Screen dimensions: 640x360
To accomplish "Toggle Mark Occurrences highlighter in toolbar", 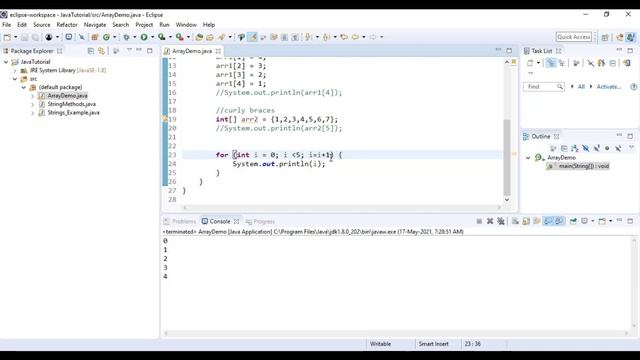I will point(252,37).
